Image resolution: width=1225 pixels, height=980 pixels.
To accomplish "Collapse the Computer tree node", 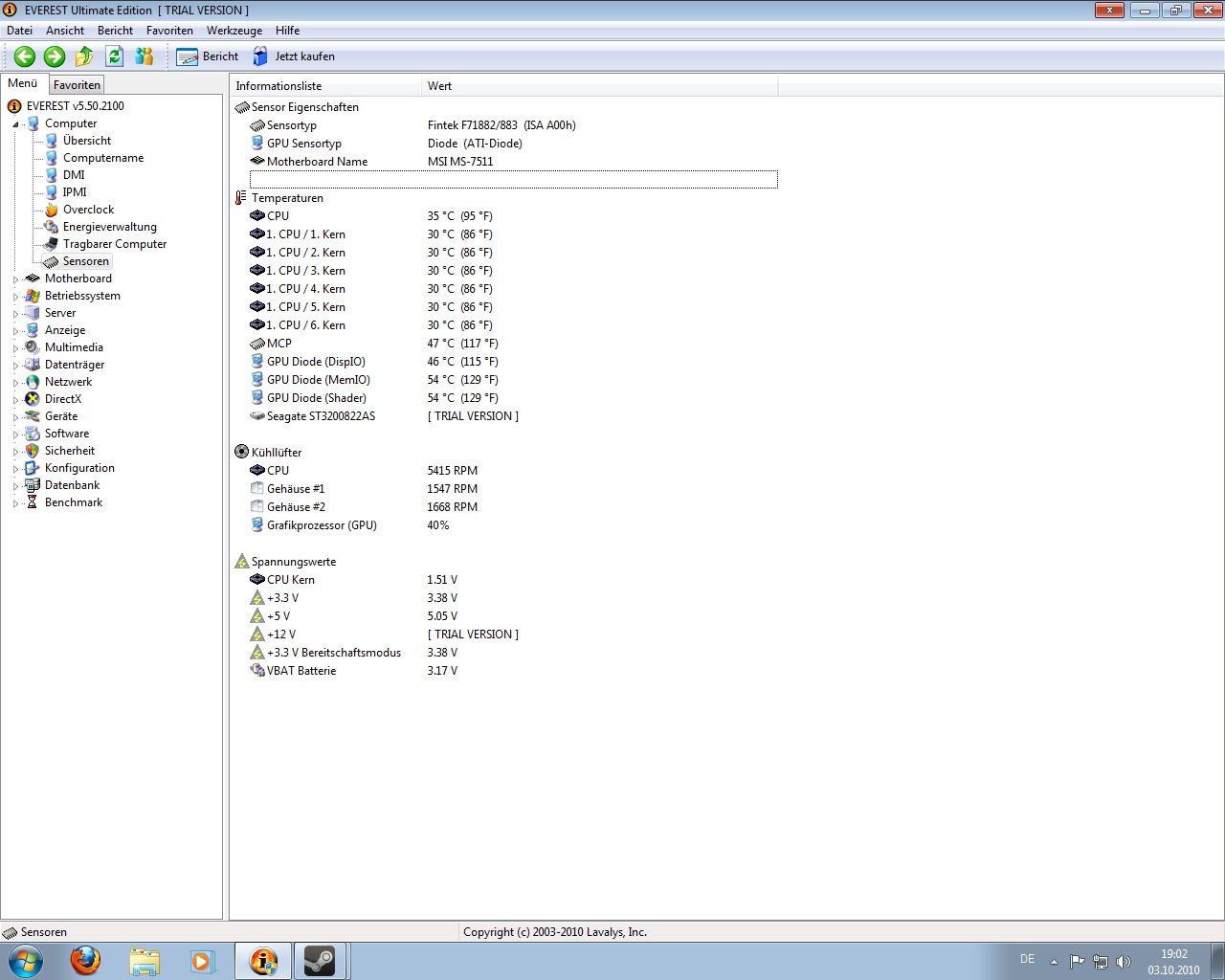I will pos(15,124).
